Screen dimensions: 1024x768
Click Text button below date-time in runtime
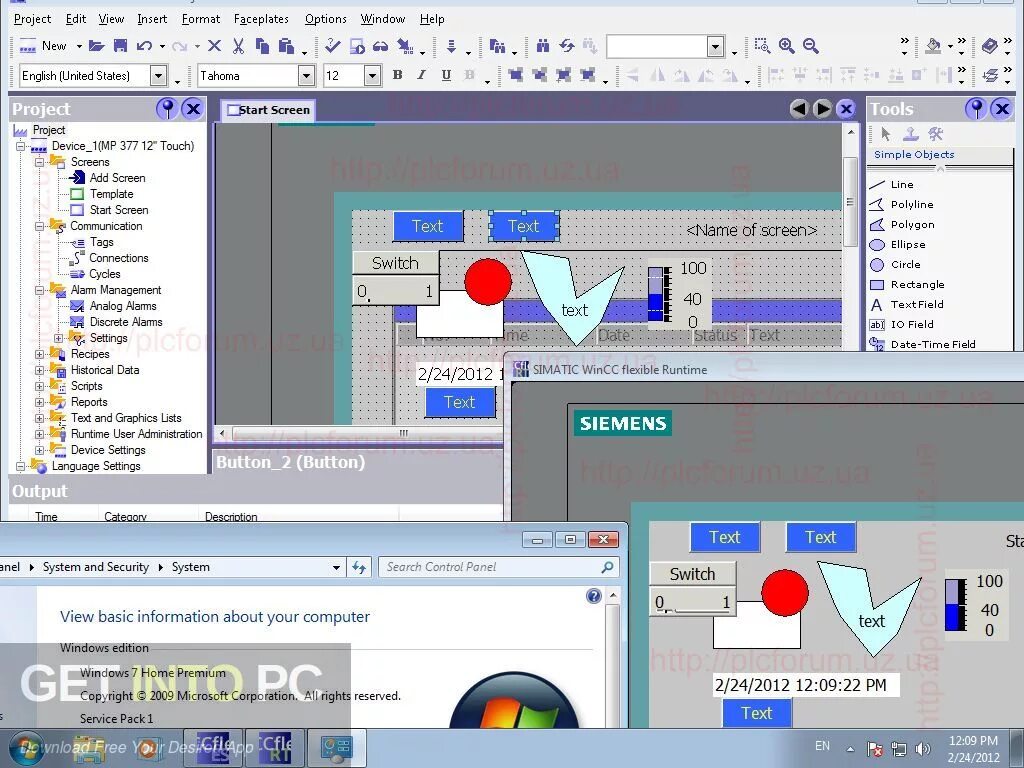(x=757, y=712)
